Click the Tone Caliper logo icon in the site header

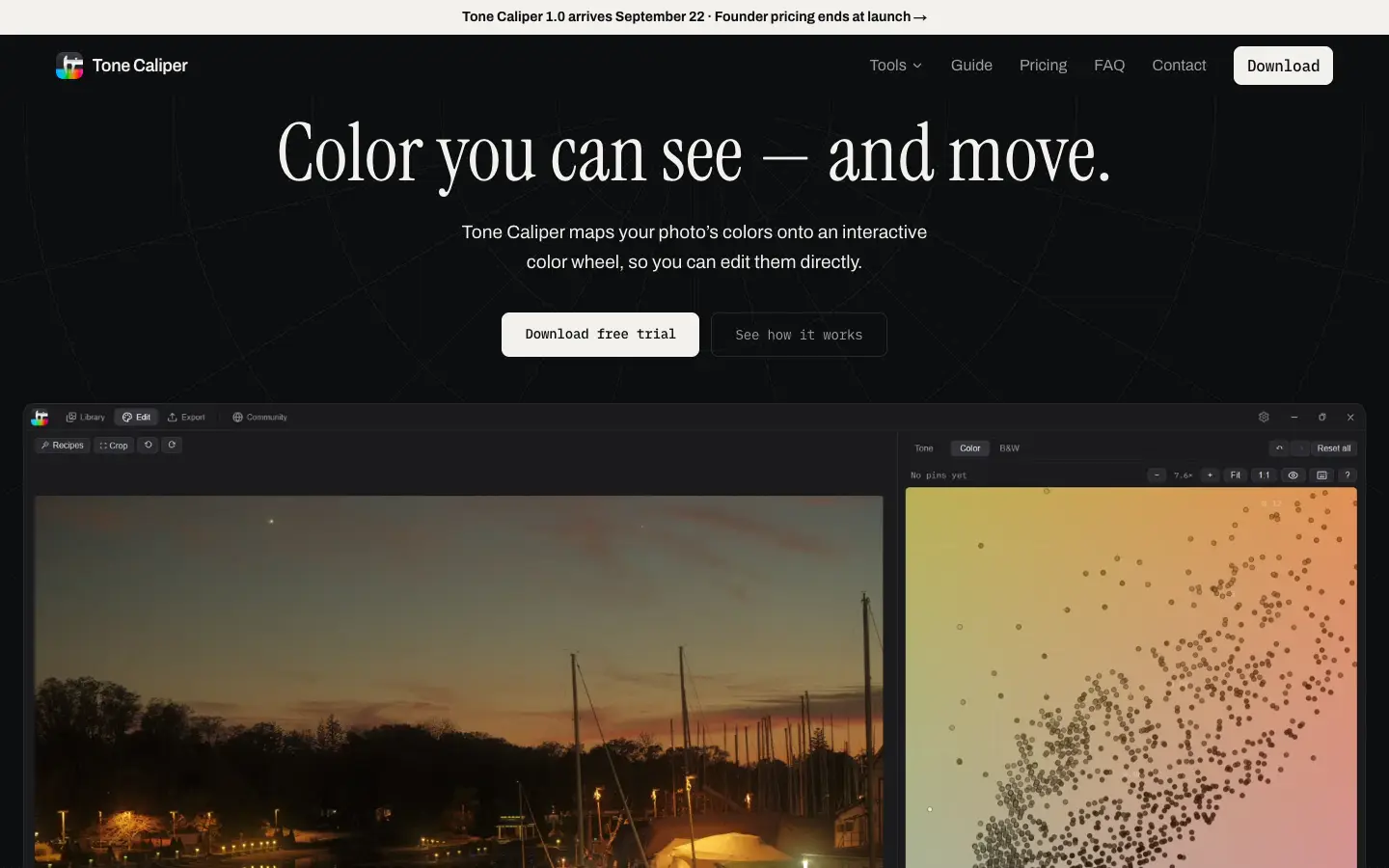pos(69,66)
